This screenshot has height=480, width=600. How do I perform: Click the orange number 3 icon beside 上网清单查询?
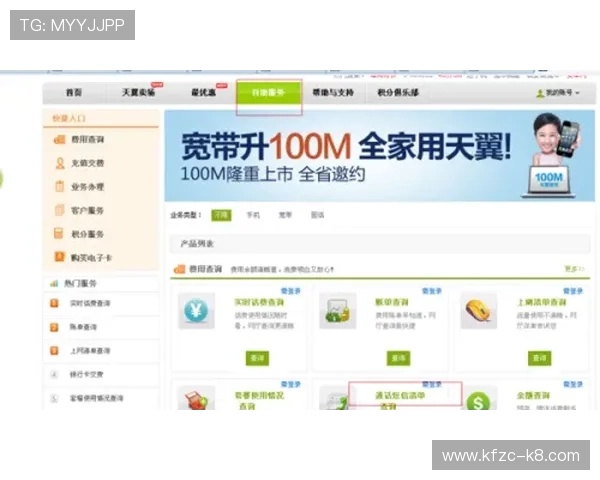pos(54,351)
